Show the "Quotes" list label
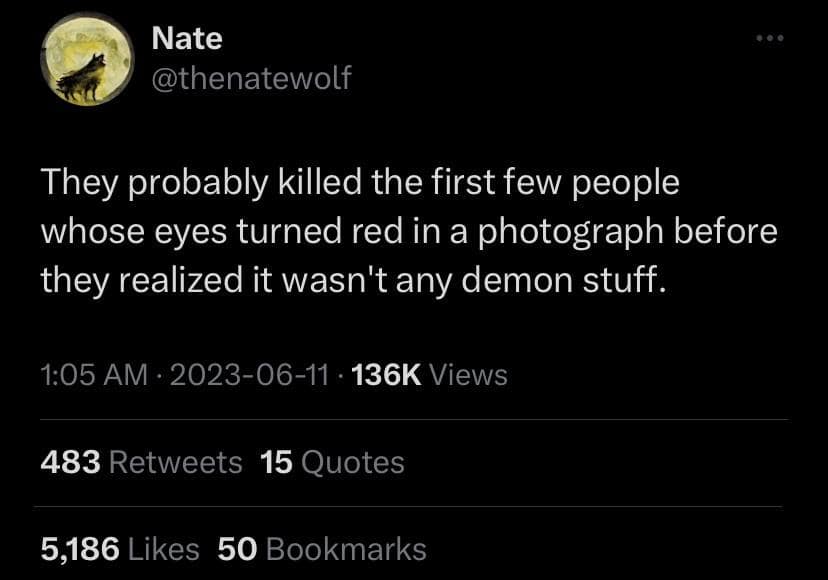 pyautogui.click(x=352, y=462)
